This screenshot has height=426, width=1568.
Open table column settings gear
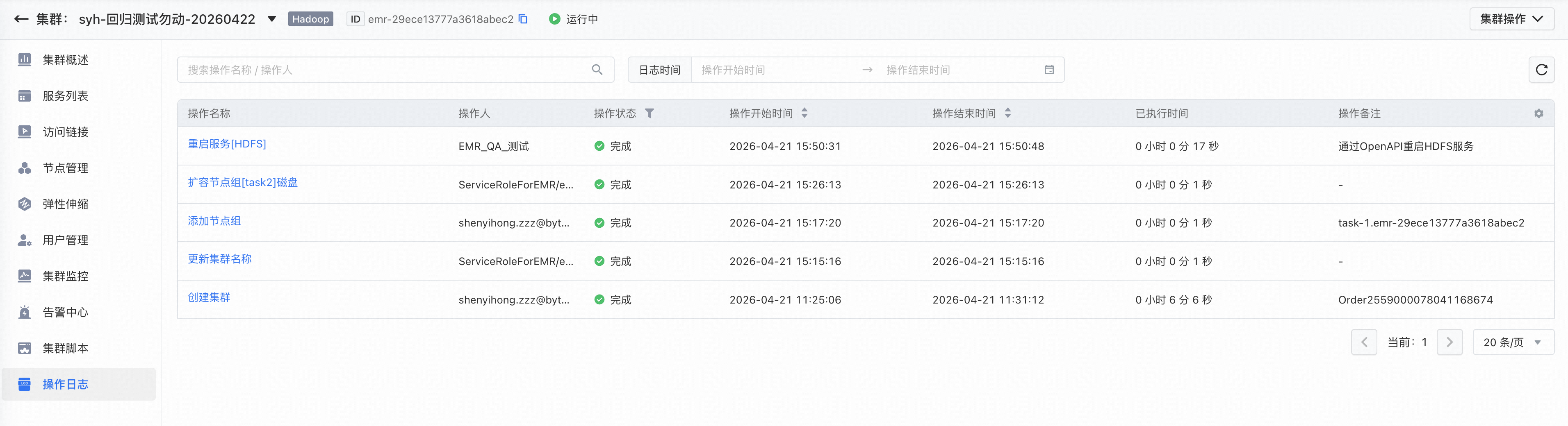click(1538, 113)
